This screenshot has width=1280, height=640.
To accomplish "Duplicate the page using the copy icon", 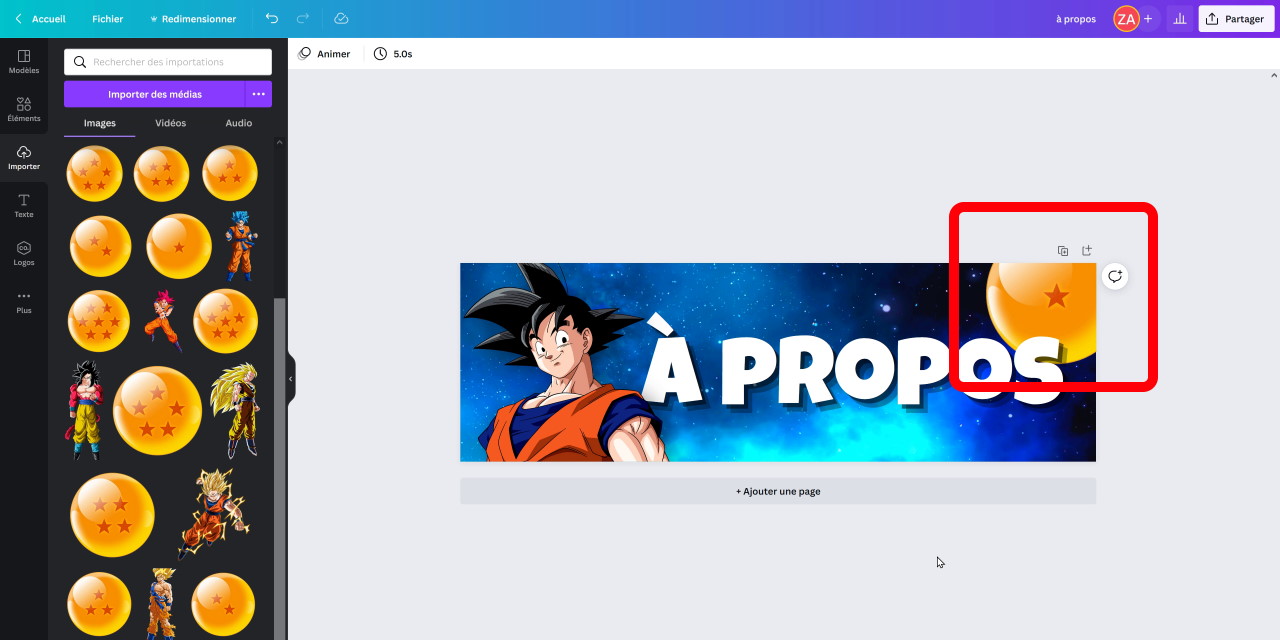I will [1062, 251].
